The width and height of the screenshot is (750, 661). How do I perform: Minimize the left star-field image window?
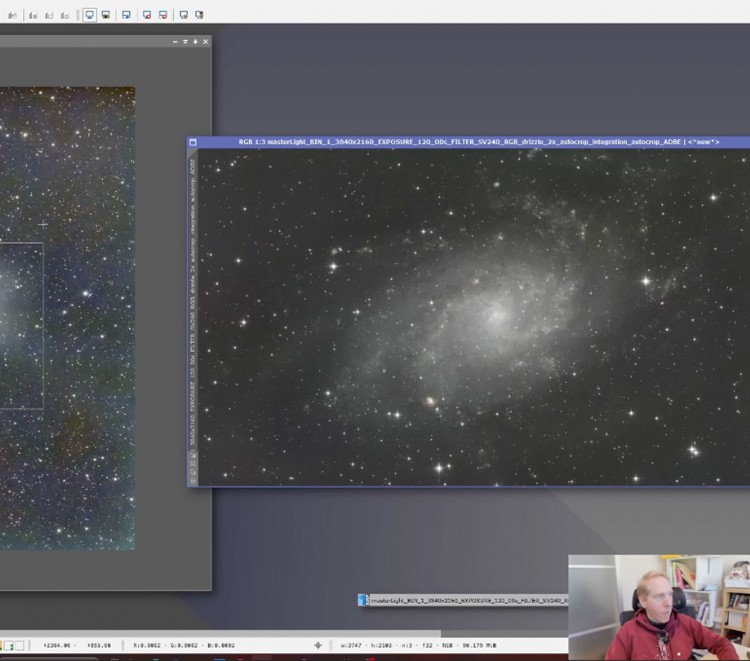point(175,42)
